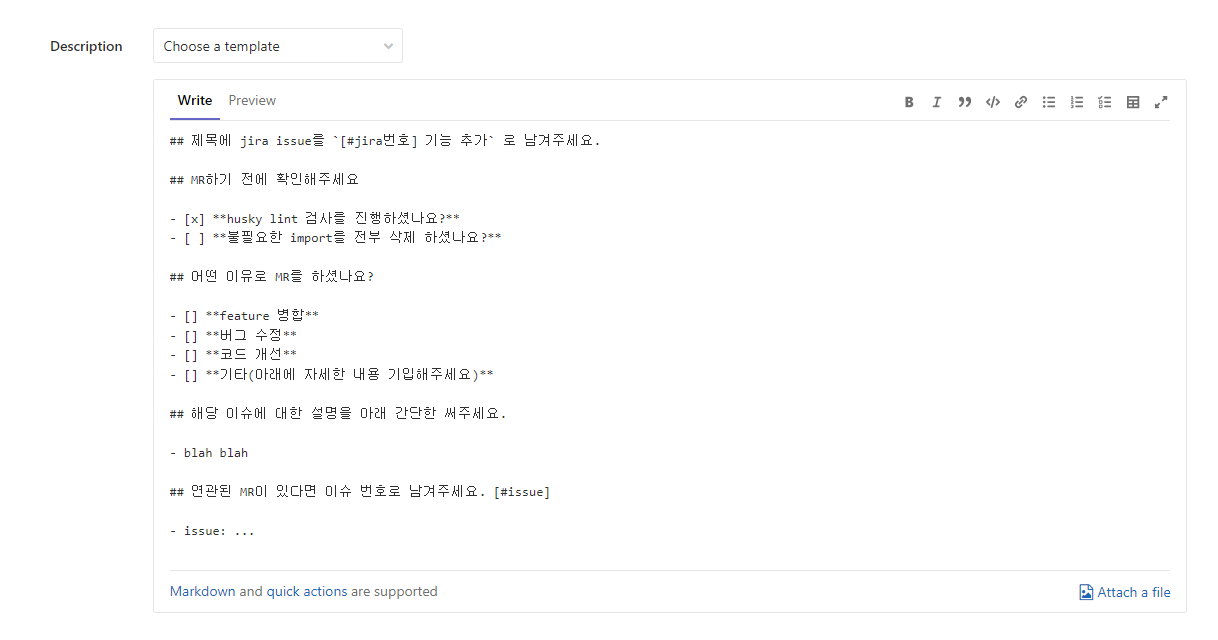Add a numbered list icon

[1077, 102]
